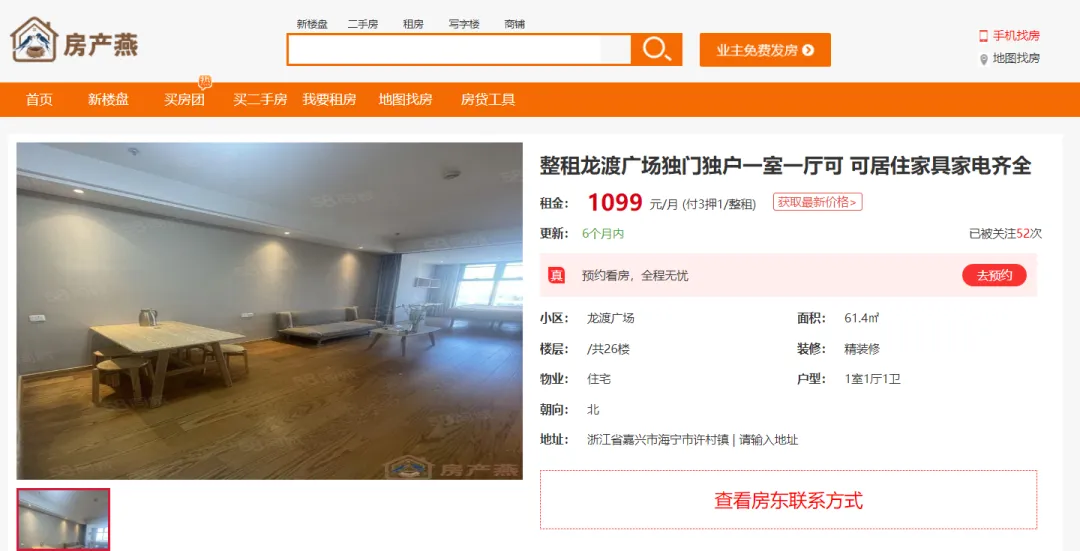Open 首页 in the orange navigation bar
The width and height of the screenshot is (1080, 551).
[39, 100]
